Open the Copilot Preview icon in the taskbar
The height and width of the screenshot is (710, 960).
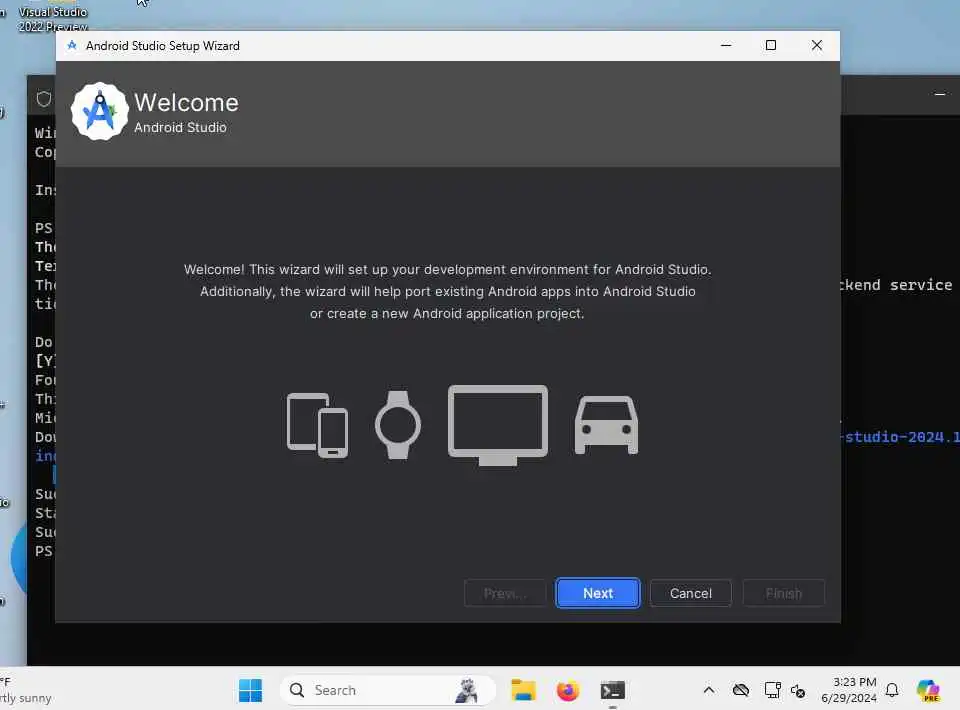pyautogui.click(x=928, y=690)
